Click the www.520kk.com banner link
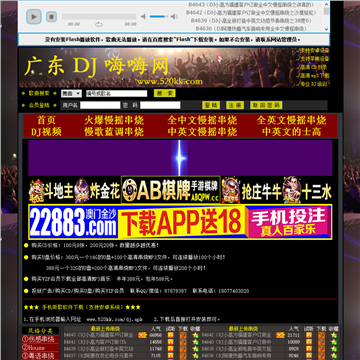Screen dimensions: 360x360 (169, 81)
